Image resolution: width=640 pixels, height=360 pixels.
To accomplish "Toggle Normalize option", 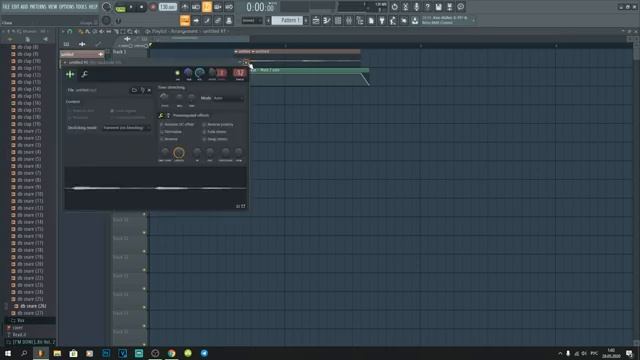I will tap(171, 132).
